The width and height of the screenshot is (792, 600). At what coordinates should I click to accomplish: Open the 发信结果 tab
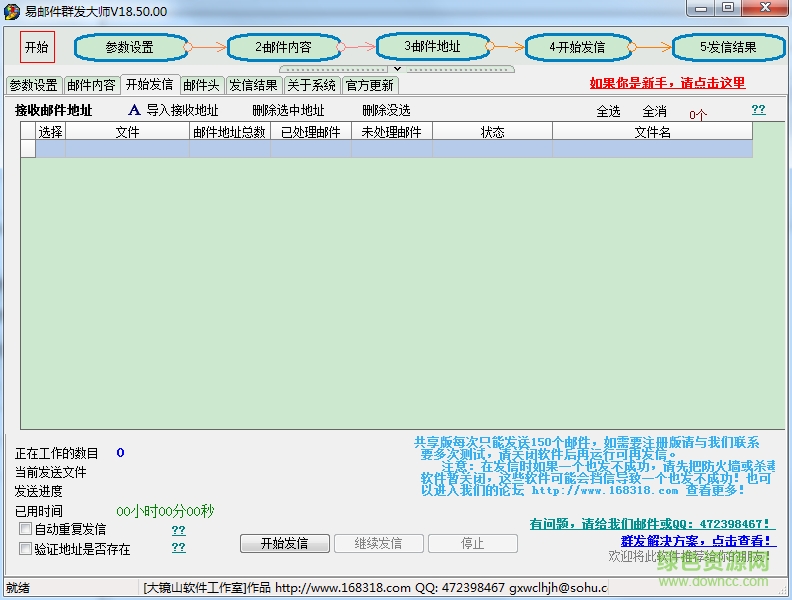pyautogui.click(x=253, y=86)
